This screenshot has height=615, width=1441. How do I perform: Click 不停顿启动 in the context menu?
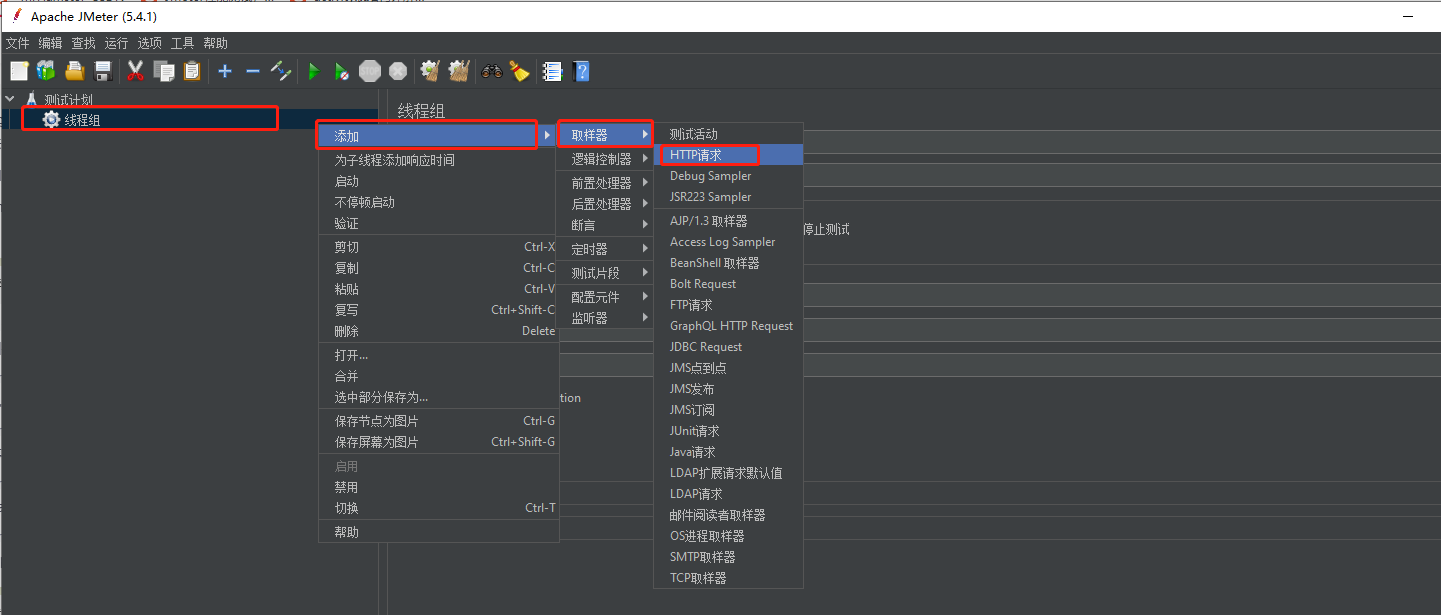[438, 202]
